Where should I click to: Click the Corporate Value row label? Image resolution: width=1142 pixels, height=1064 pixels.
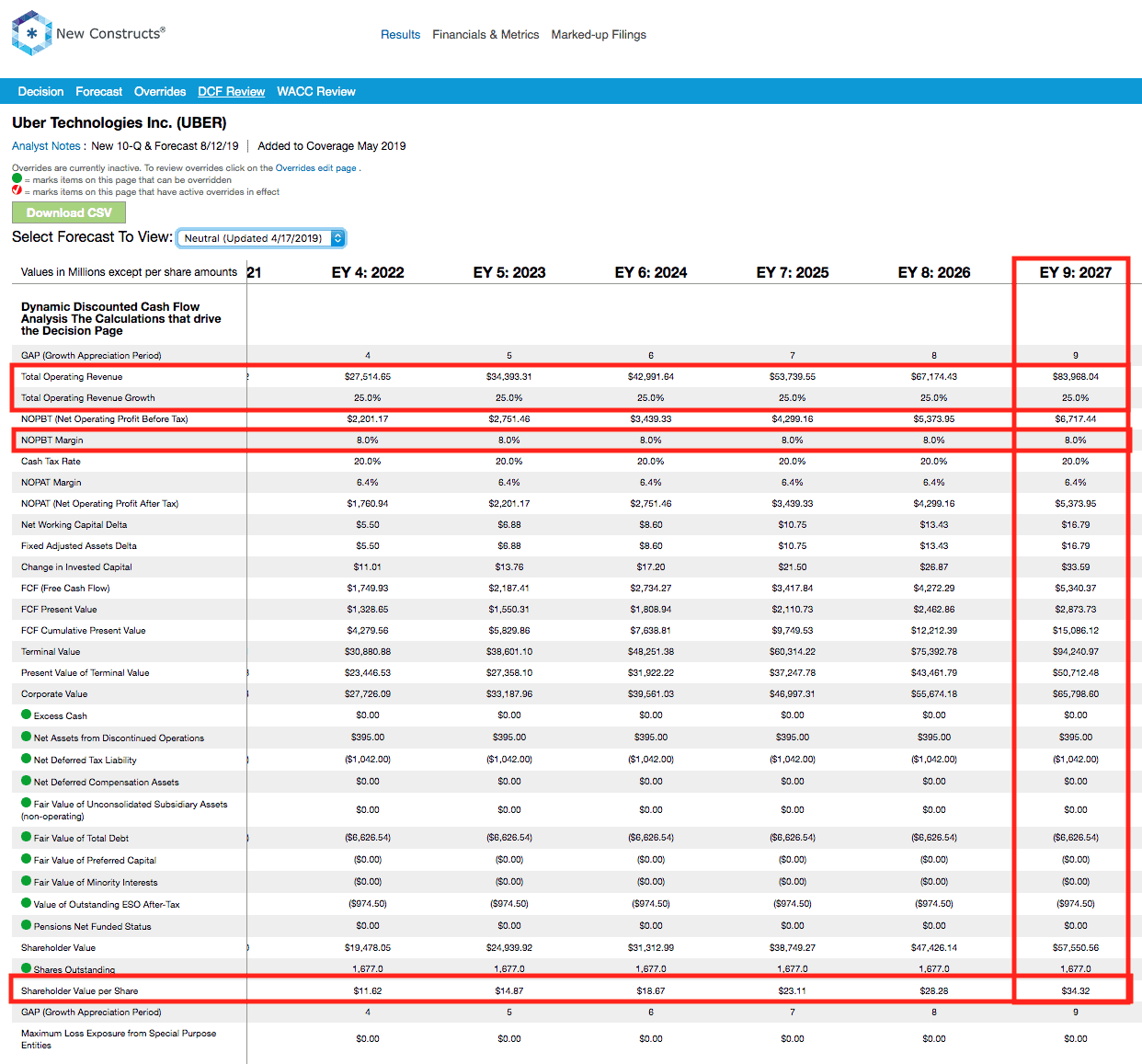[54, 694]
